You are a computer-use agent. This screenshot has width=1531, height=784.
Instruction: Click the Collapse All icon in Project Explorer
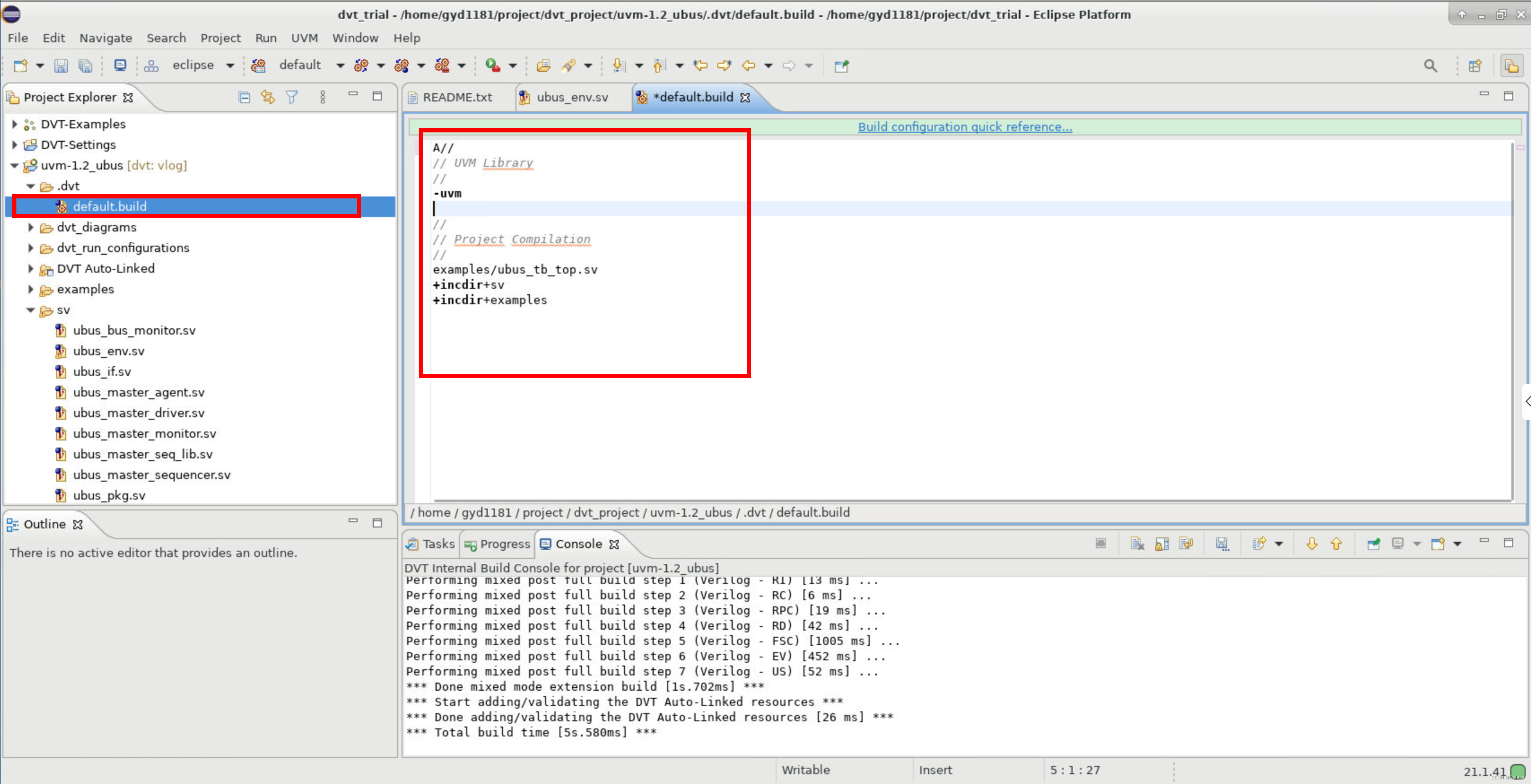(244, 97)
